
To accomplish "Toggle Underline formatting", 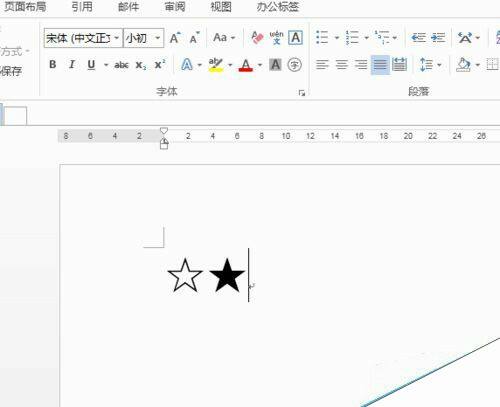I will [91, 65].
